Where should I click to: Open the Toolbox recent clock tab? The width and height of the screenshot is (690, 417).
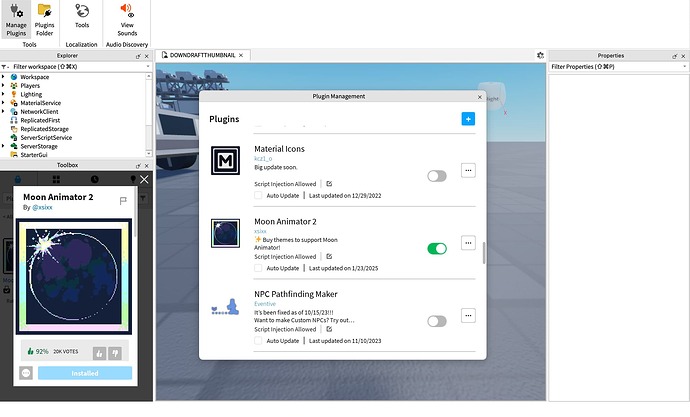[95, 179]
